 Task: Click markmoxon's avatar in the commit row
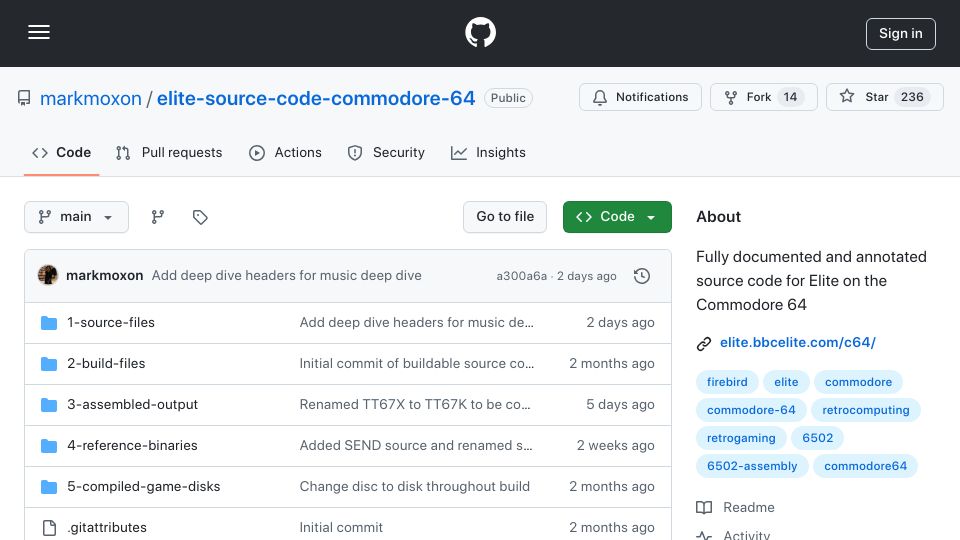tap(48, 276)
